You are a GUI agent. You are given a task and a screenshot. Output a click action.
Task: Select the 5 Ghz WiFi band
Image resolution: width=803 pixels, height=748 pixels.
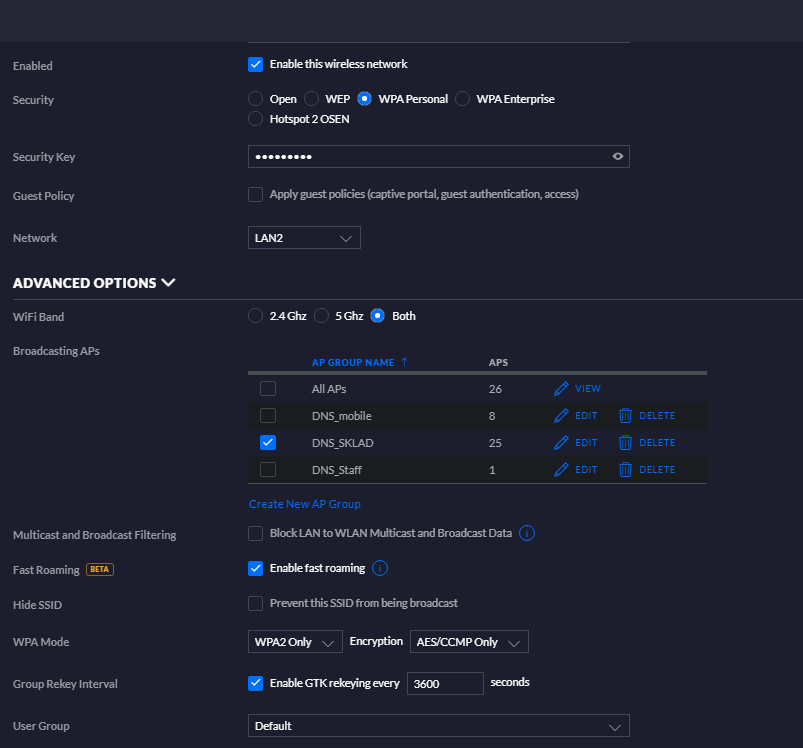click(x=322, y=316)
